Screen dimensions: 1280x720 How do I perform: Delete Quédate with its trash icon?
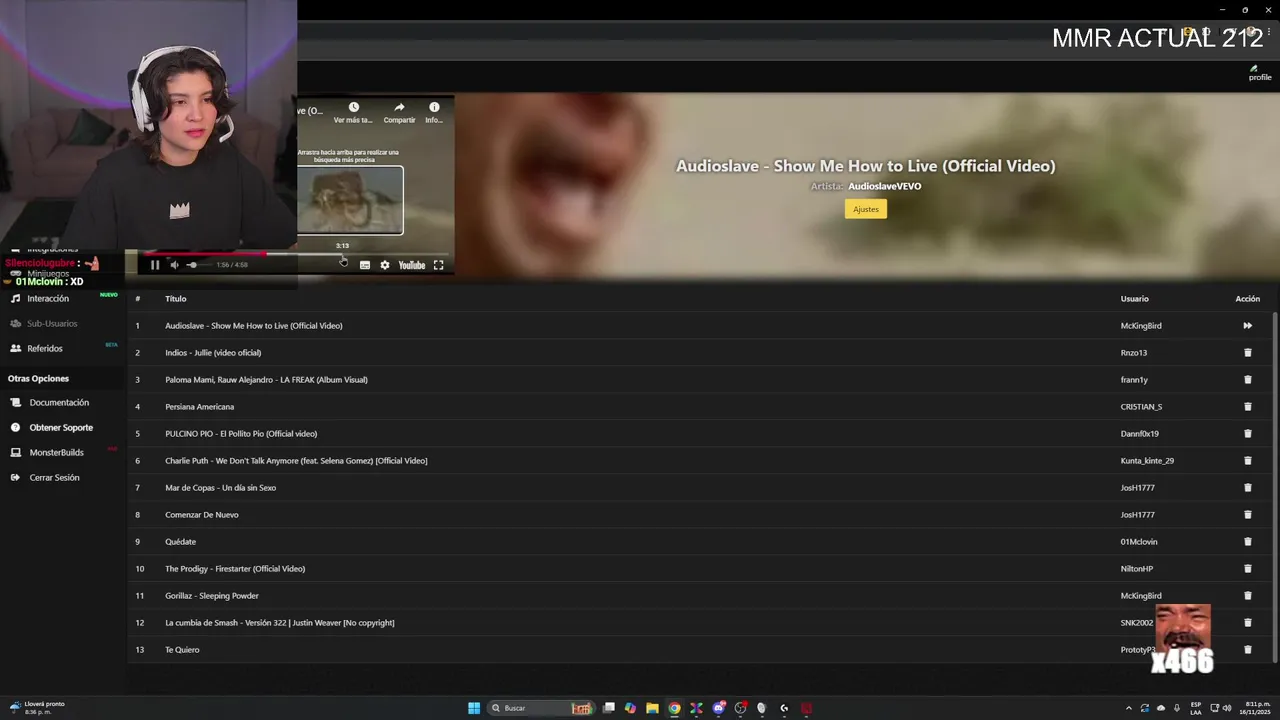tap(1247, 541)
